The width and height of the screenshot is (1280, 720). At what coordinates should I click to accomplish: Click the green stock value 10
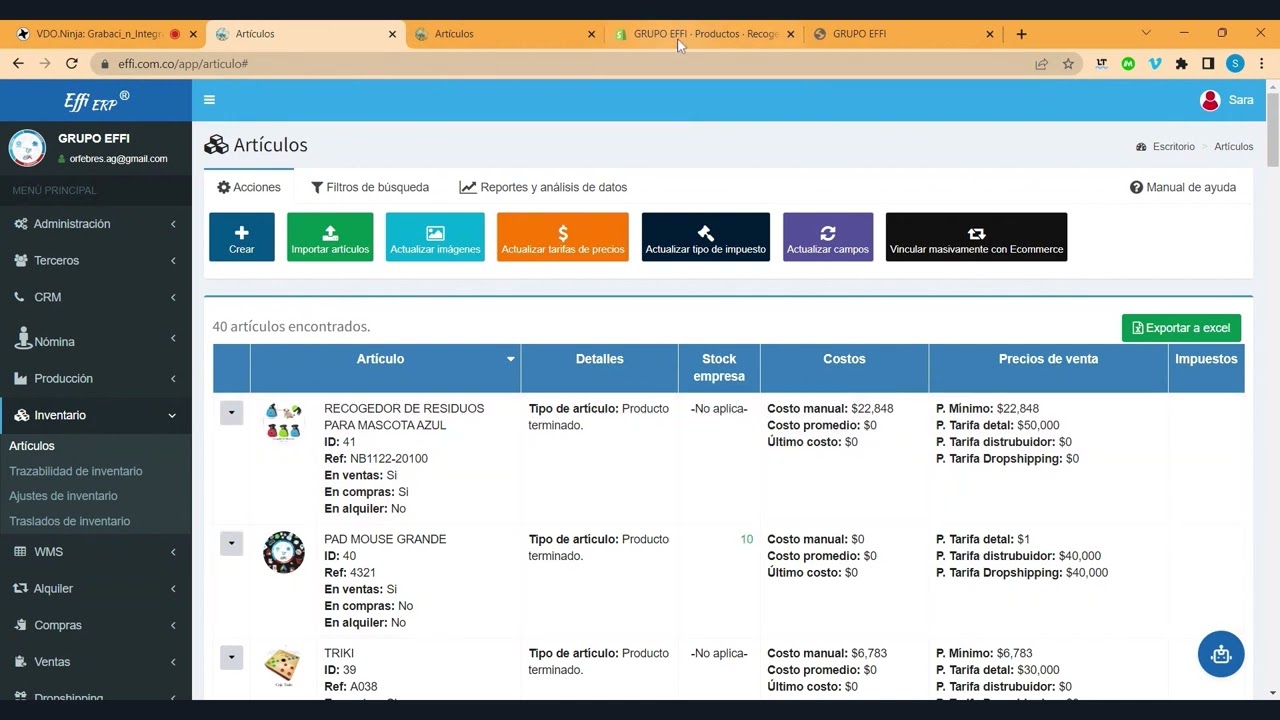[746, 539]
